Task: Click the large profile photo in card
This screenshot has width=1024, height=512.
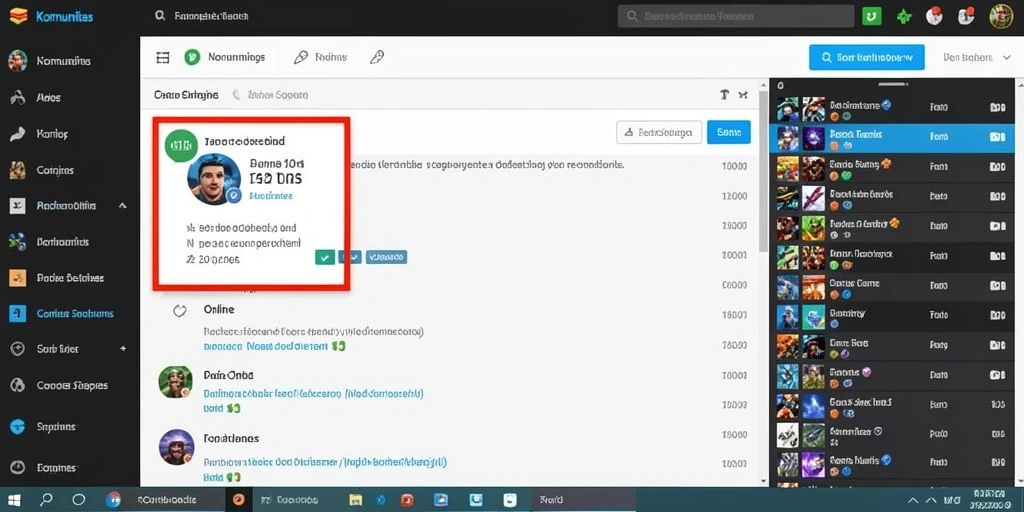Action: point(214,179)
